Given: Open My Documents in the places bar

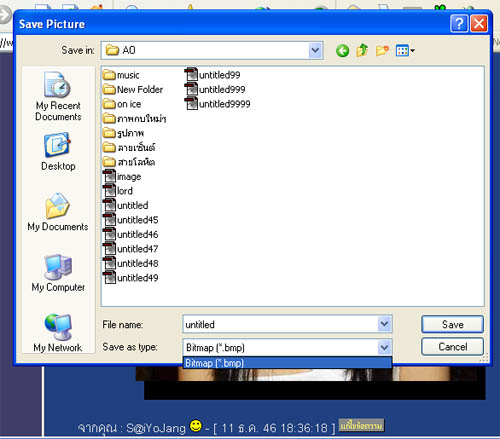Looking at the screenshot, I should tap(58, 212).
